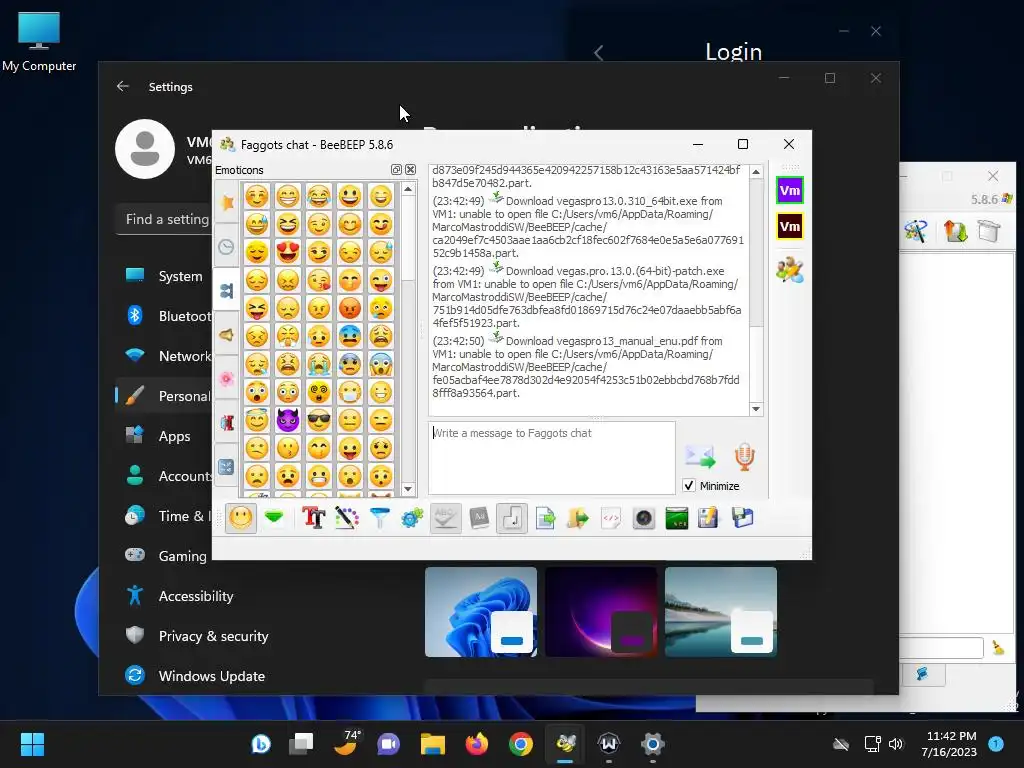Click the vegaspro13_manual_enu.pdf download message
1024x768 pixels.
click(586, 367)
